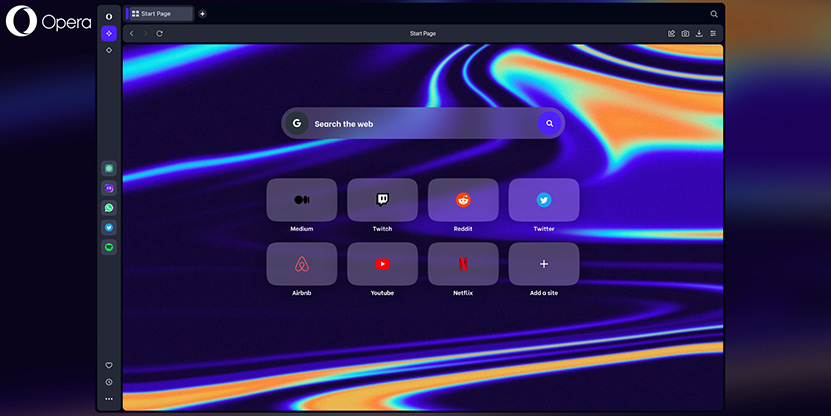Select the Start Page tab
This screenshot has height=416, width=831.
(x=159, y=14)
